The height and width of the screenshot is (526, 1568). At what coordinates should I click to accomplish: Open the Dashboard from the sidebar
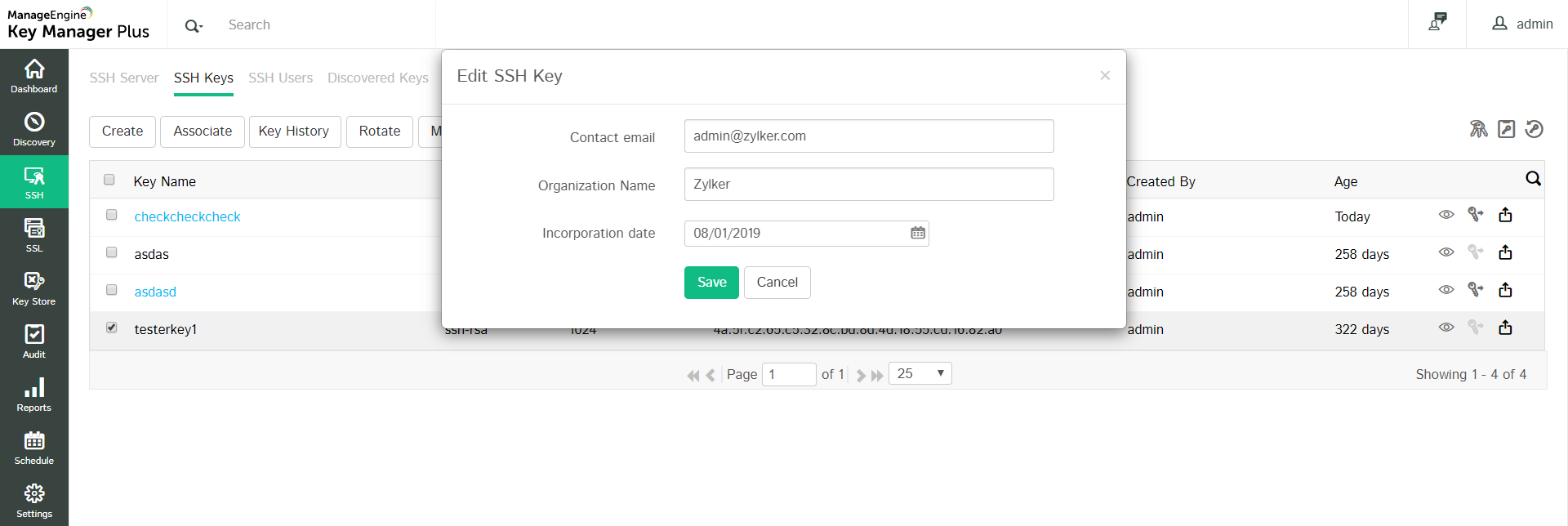click(34, 76)
